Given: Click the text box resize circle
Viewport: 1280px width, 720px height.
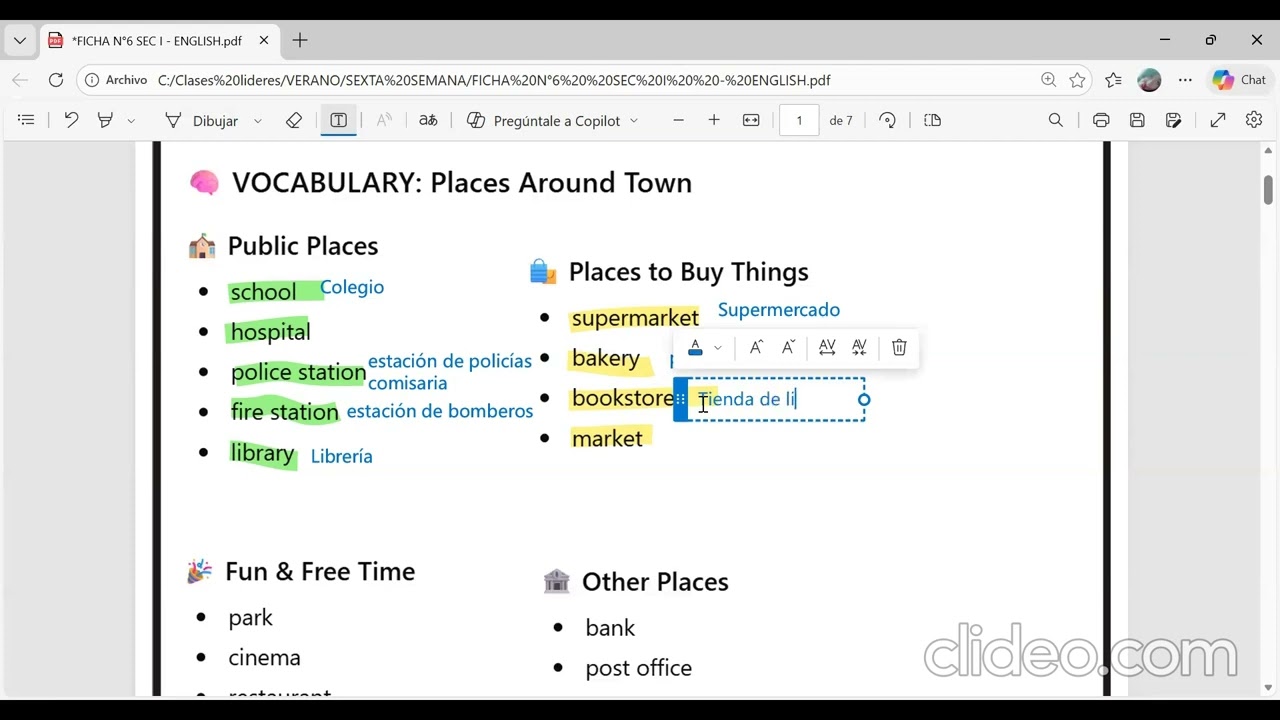Looking at the screenshot, I should coord(864,400).
